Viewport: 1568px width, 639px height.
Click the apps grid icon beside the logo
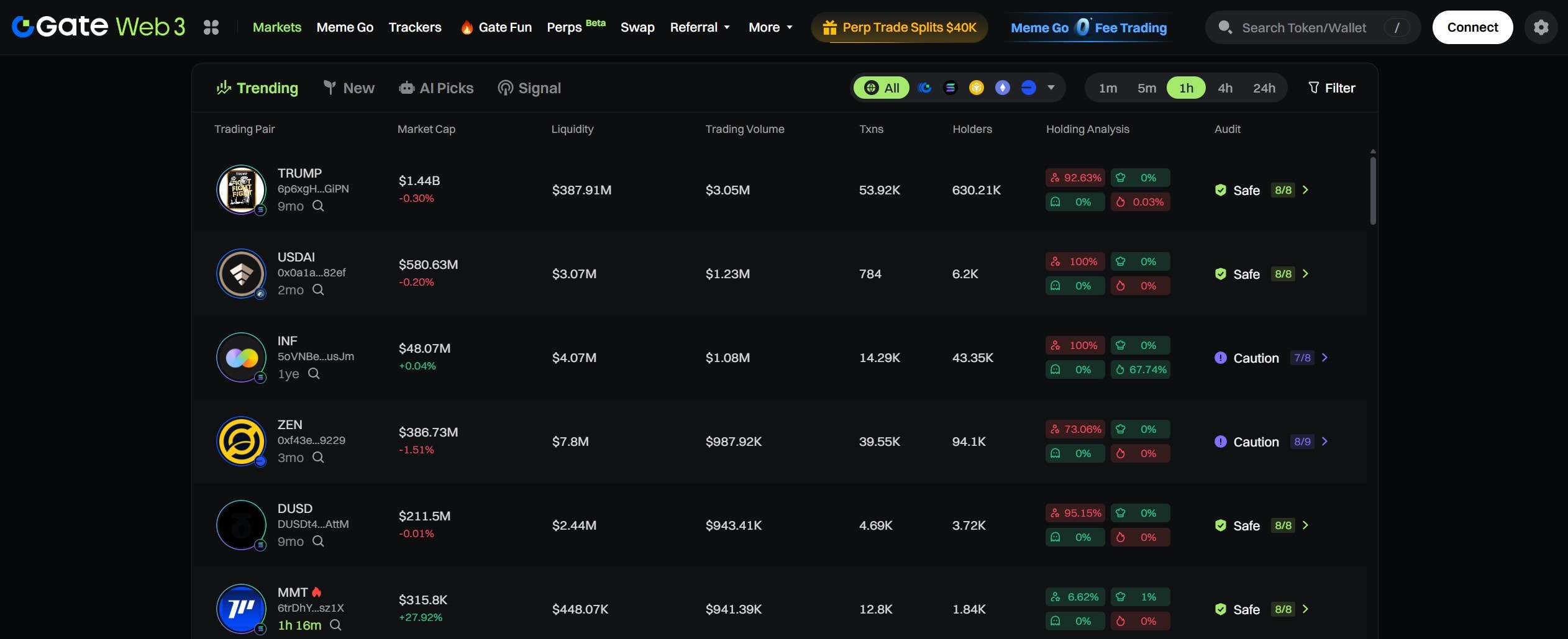tap(212, 27)
